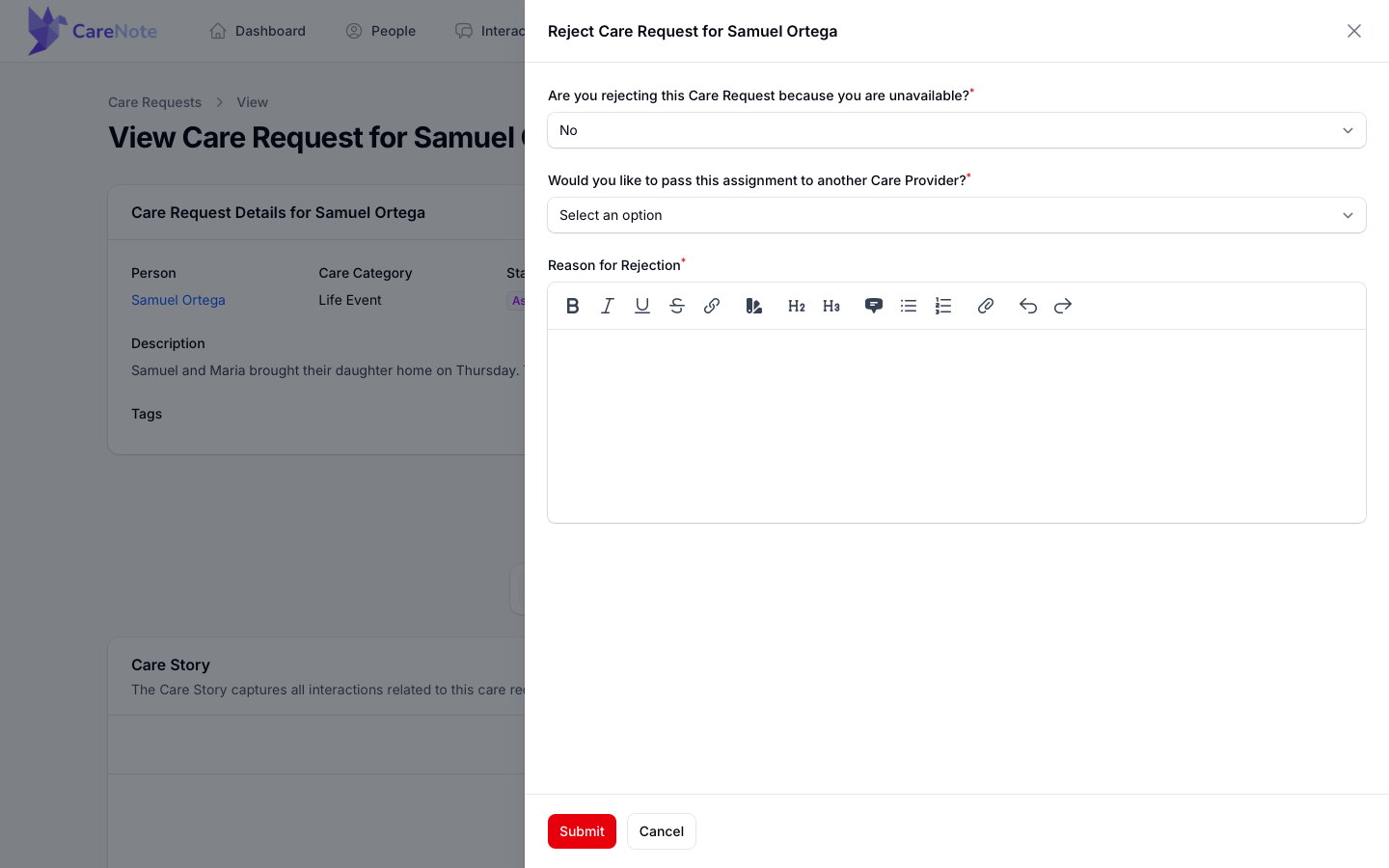This screenshot has height=868, width=1389.
Task: Click the Life Event care category value
Action: pyautogui.click(x=350, y=300)
